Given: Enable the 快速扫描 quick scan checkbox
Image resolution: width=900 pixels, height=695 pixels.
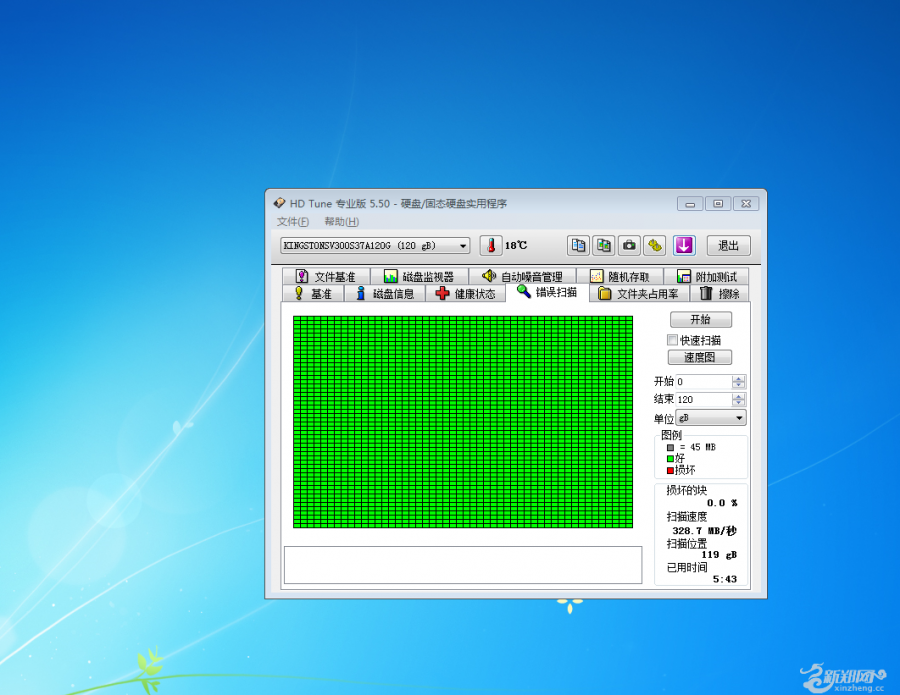Looking at the screenshot, I should 672,340.
